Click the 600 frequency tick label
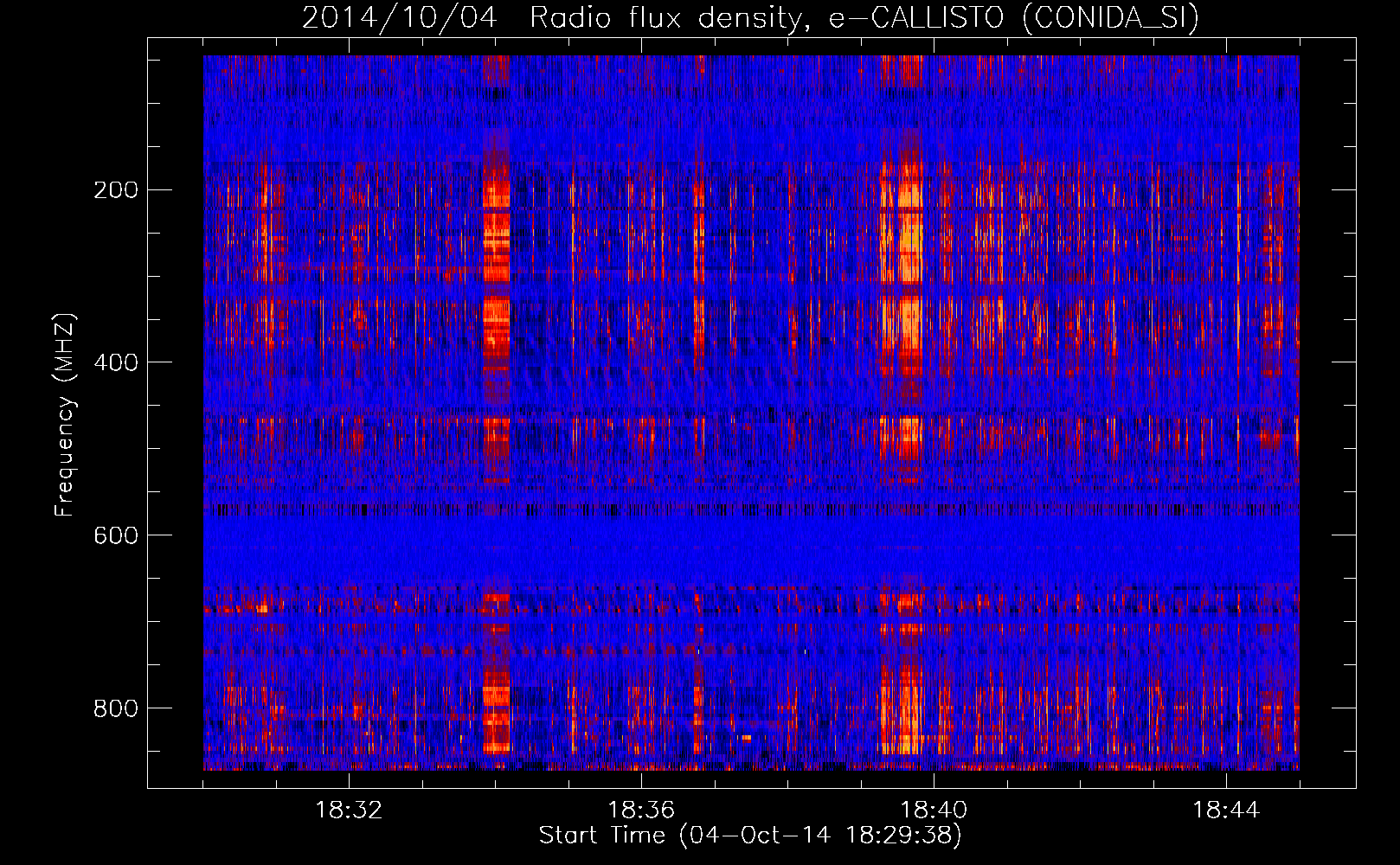The image size is (1400, 865). click(x=116, y=535)
